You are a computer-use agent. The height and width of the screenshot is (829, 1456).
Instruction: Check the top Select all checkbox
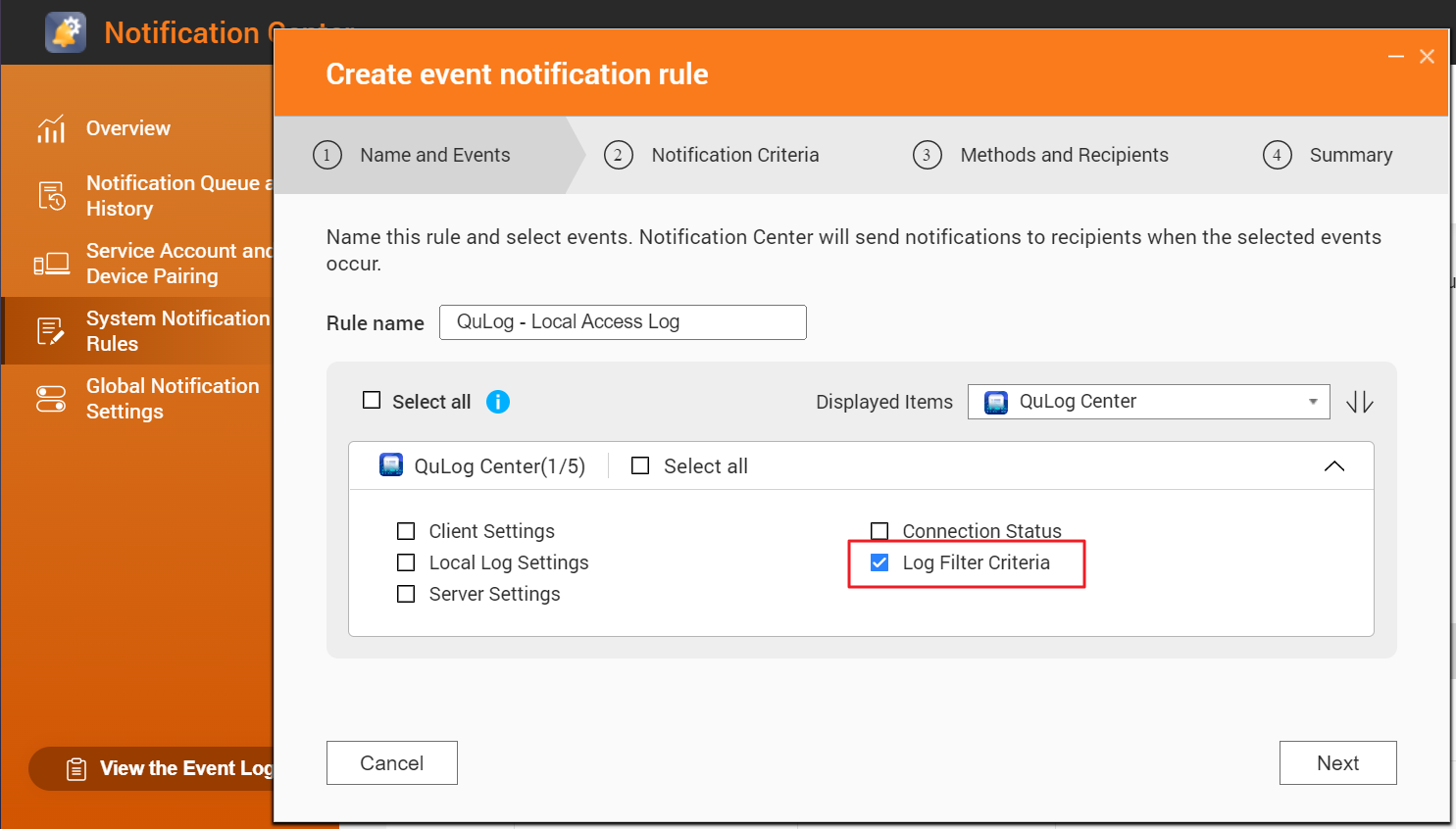(x=372, y=400)
